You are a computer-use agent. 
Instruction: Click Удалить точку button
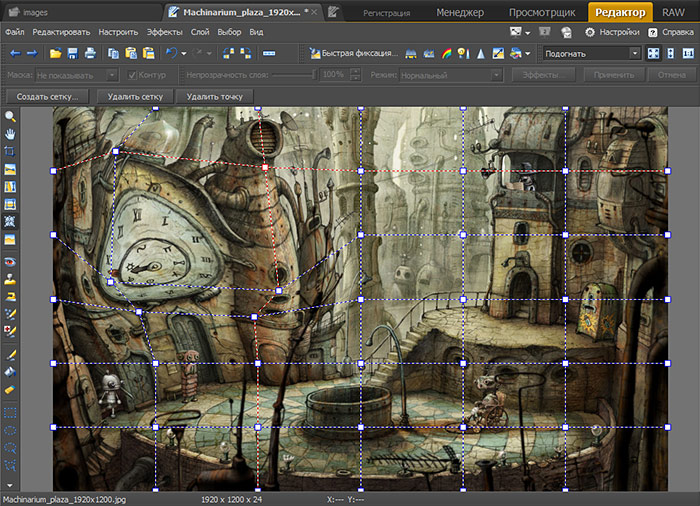point(215,96)
